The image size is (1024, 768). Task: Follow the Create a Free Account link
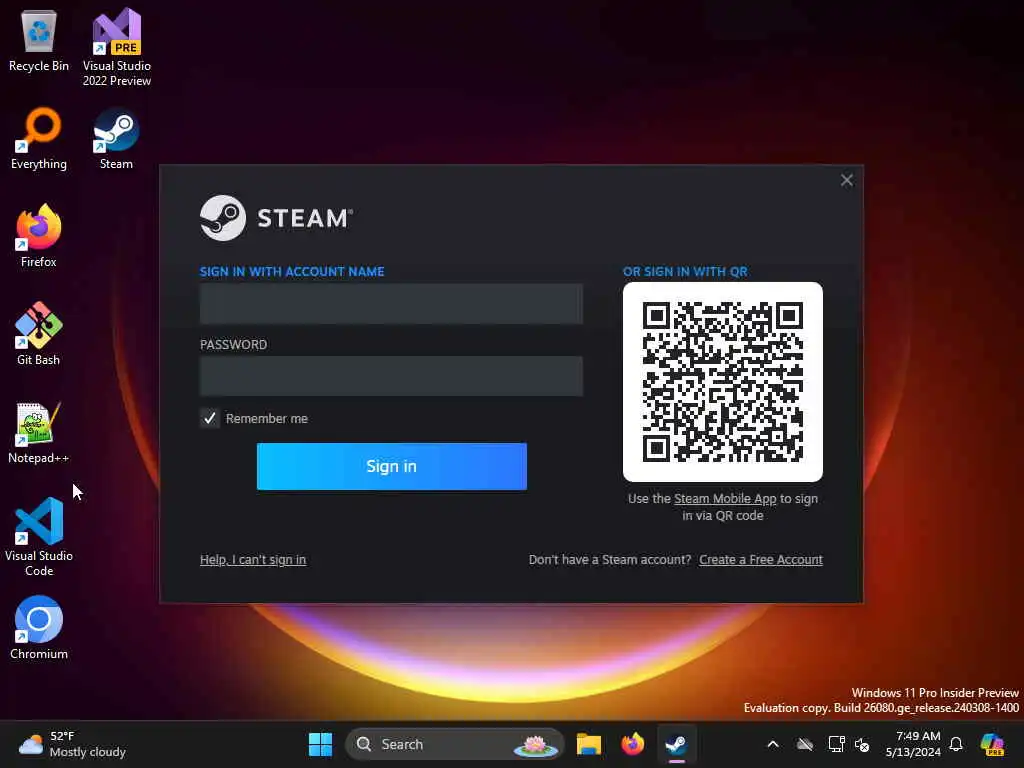click(761, 560)
